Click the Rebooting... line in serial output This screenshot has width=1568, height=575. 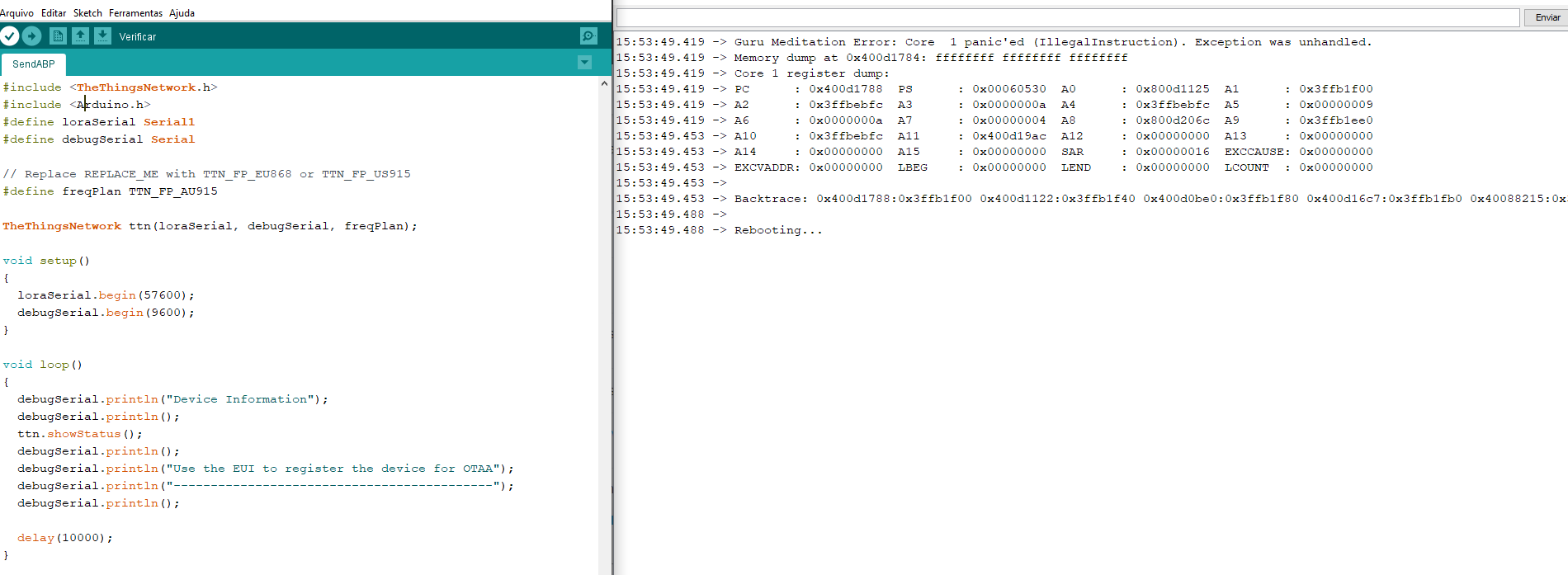[778, 230]
